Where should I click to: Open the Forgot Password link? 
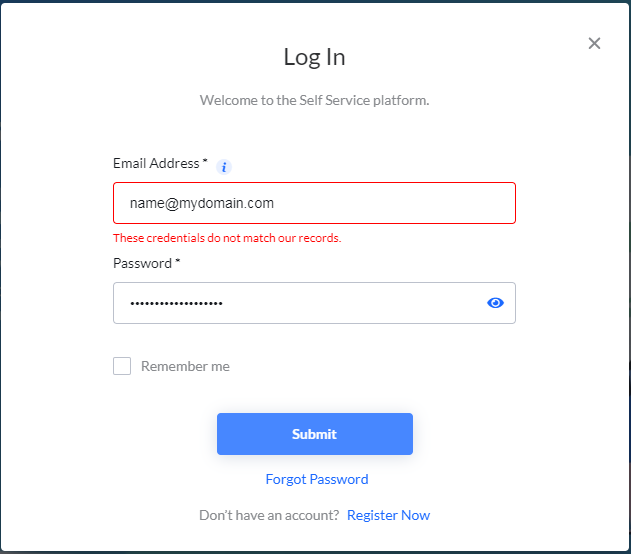[x=317, y=479]
